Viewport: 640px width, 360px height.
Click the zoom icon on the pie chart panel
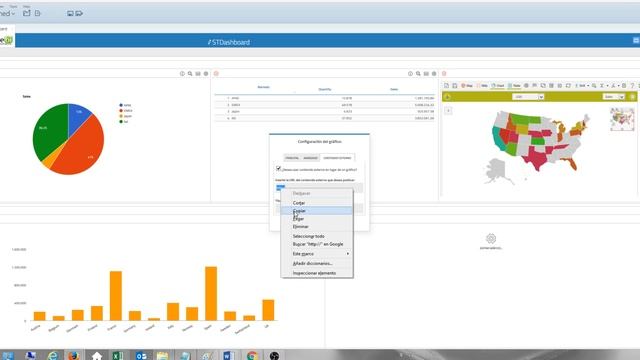click(x=190, y=74)
